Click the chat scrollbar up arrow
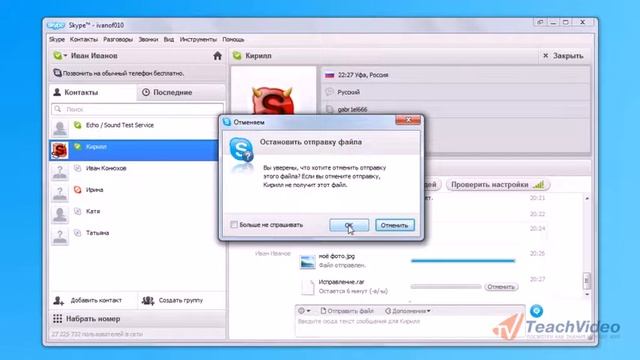Screen dimensions: 640x360 pos(587,198)
